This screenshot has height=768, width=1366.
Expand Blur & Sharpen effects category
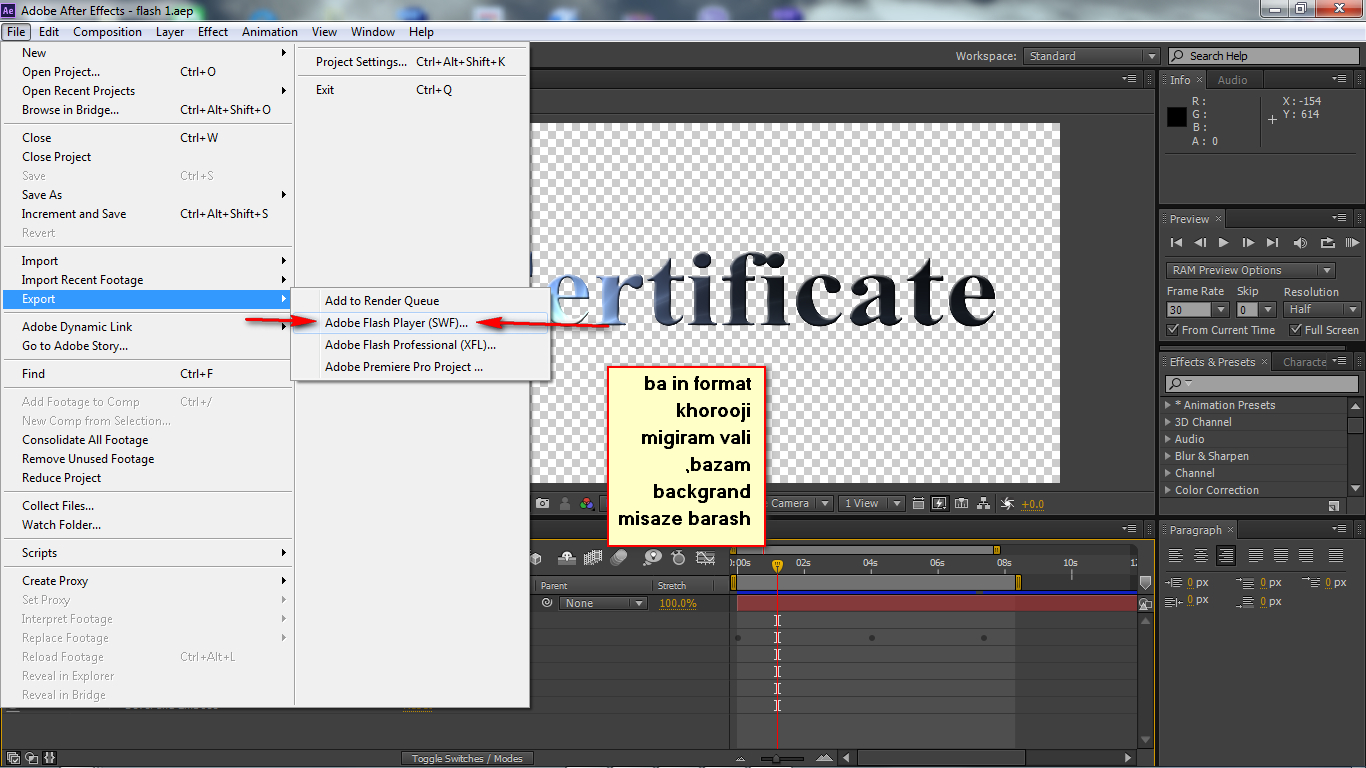tap(1167, 456)
